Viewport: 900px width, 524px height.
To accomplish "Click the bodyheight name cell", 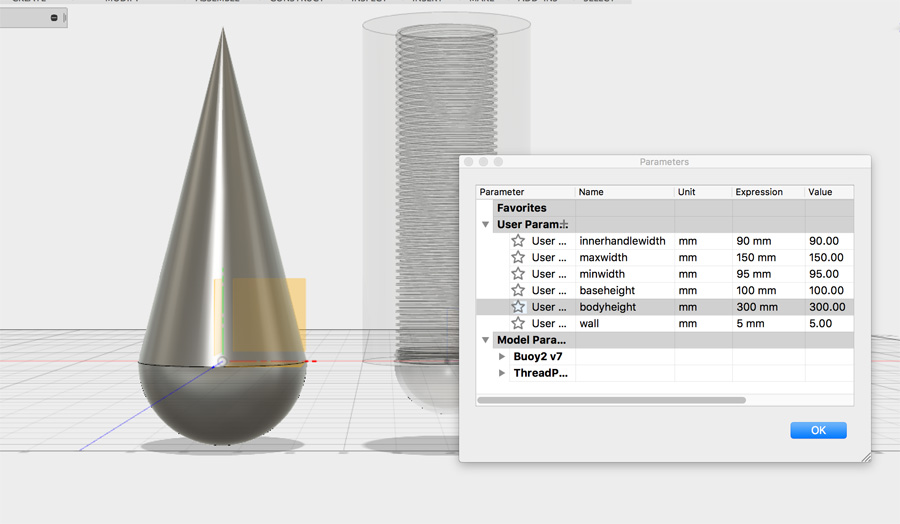I will pos(624,307).
